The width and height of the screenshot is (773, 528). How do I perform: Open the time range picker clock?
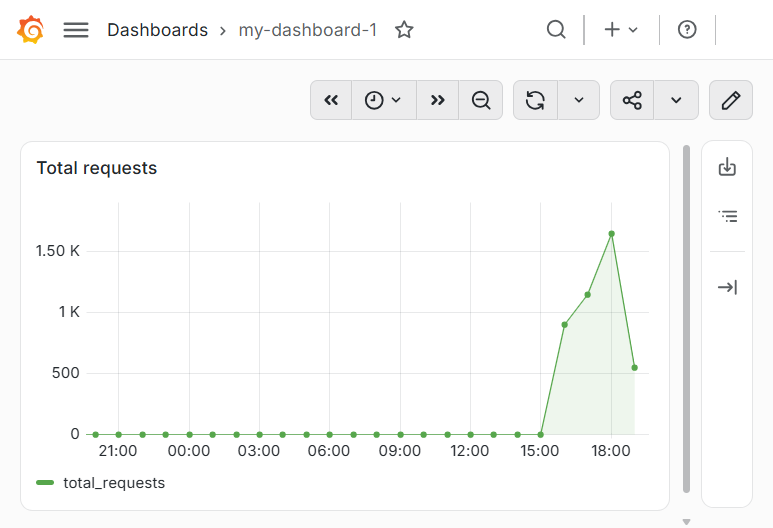pos(384,100)
